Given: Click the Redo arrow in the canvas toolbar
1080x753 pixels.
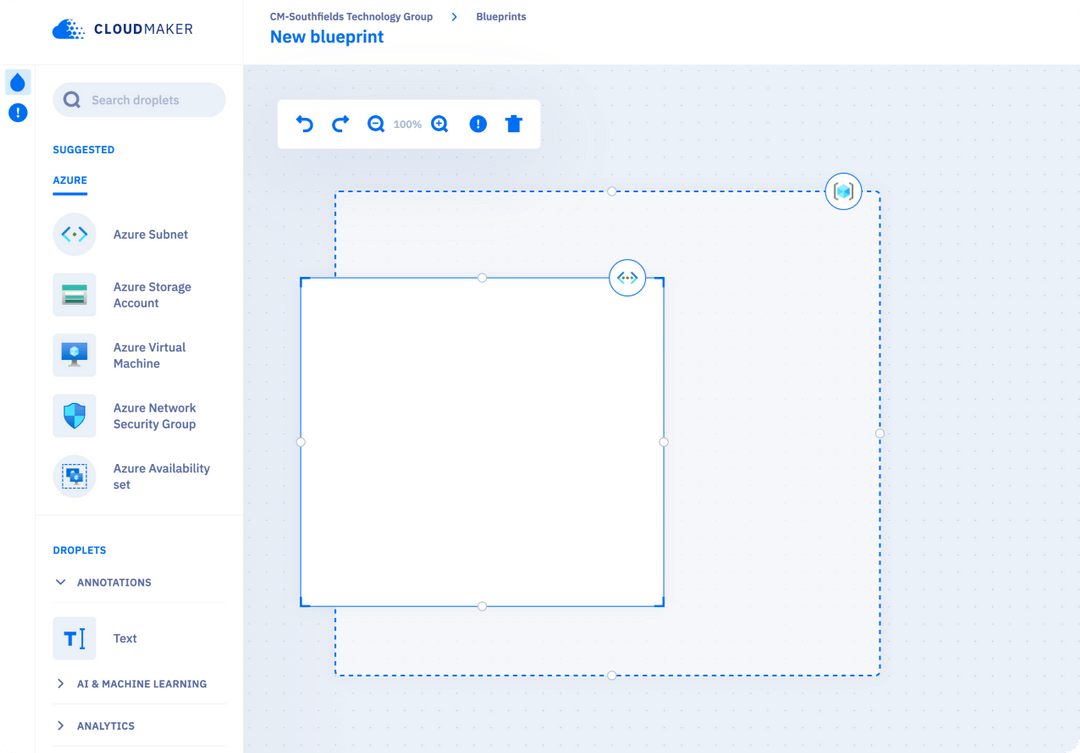Looking at the screenshot, I should [x=340, y=123].
